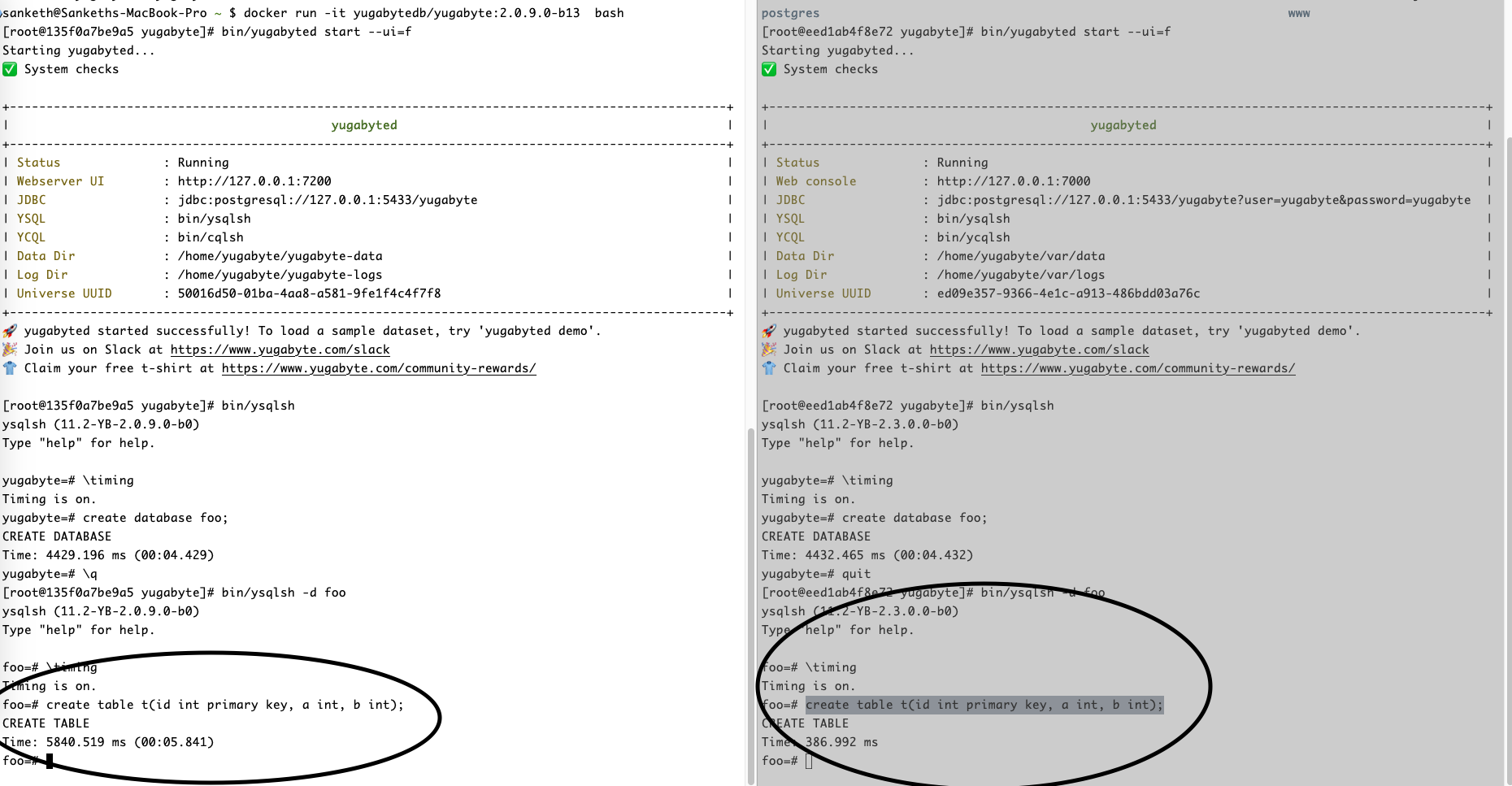Image resolution: width=1512 pixels, height=786 pixels.
Task: Click the green 'yugabyted' banner title in left terminal
Action: [364, 125]
